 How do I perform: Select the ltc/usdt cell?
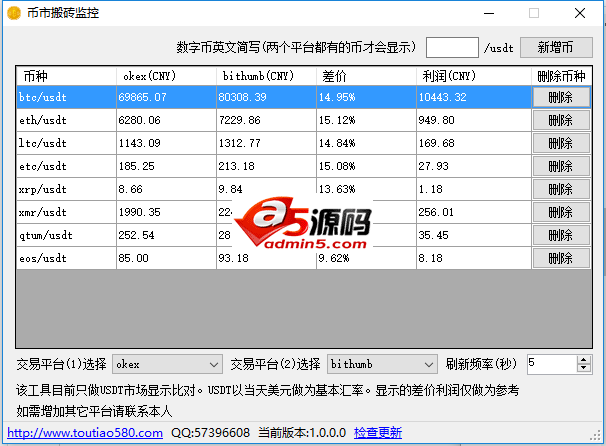pyautogui.click(x=66, y=143)
